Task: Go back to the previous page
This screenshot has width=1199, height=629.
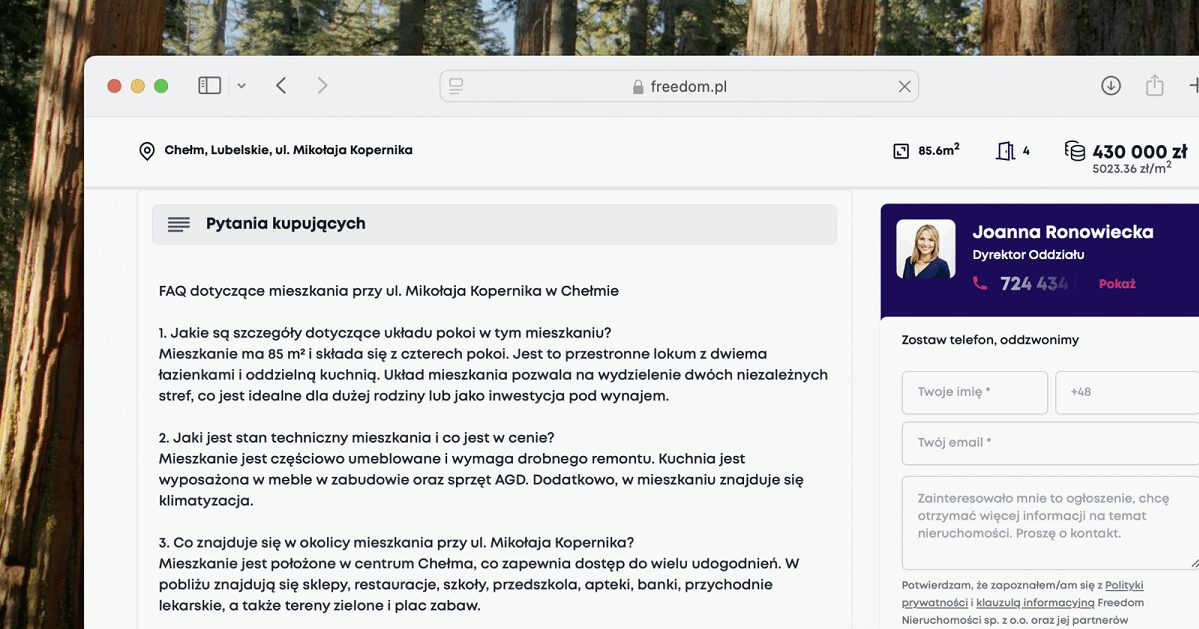Action: click(281, 86)
